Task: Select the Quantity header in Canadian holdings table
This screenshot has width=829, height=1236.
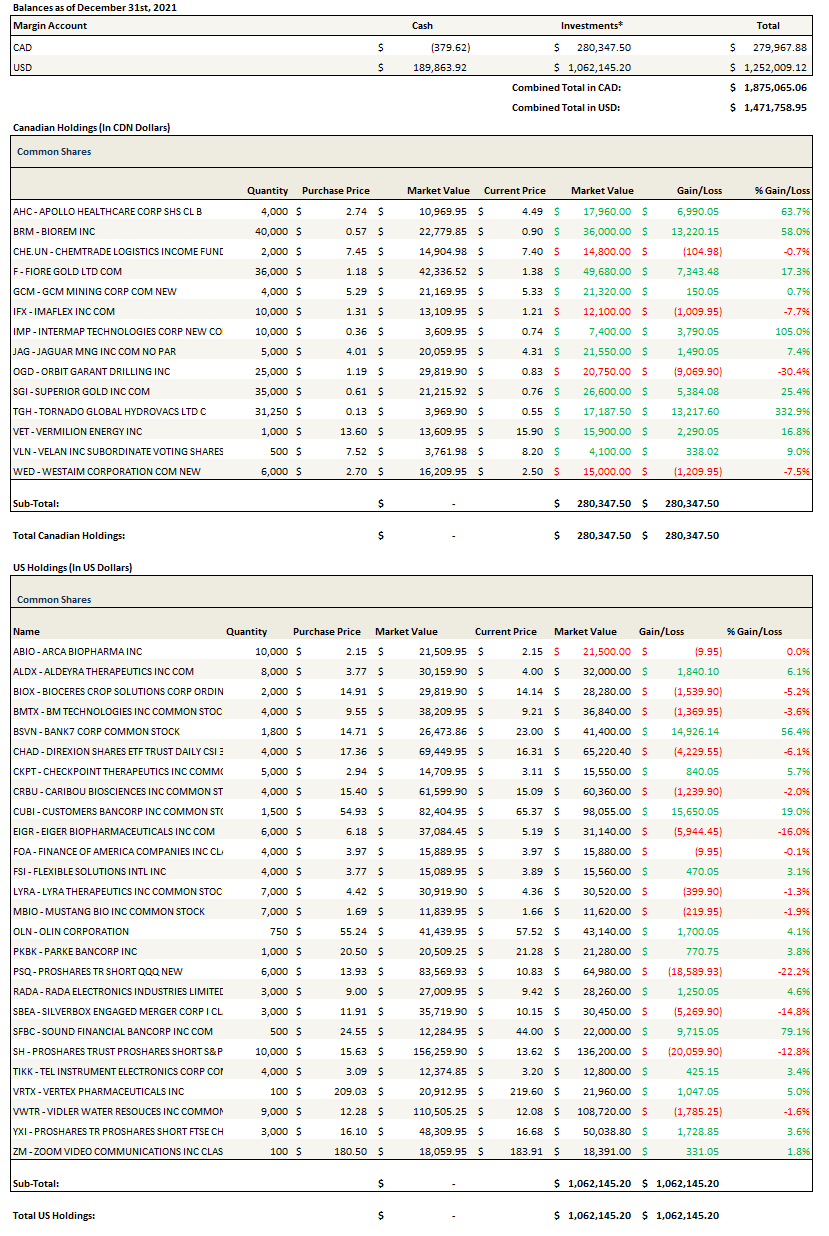Action: tap(267, 191)
